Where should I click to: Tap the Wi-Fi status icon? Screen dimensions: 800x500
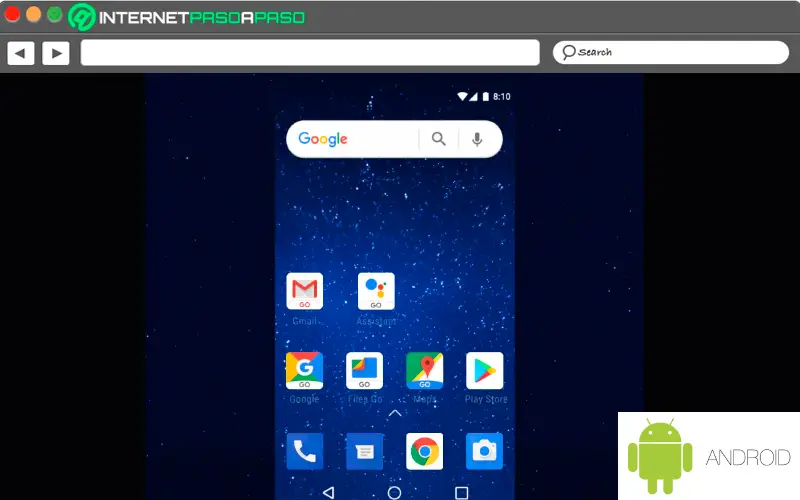462,96
